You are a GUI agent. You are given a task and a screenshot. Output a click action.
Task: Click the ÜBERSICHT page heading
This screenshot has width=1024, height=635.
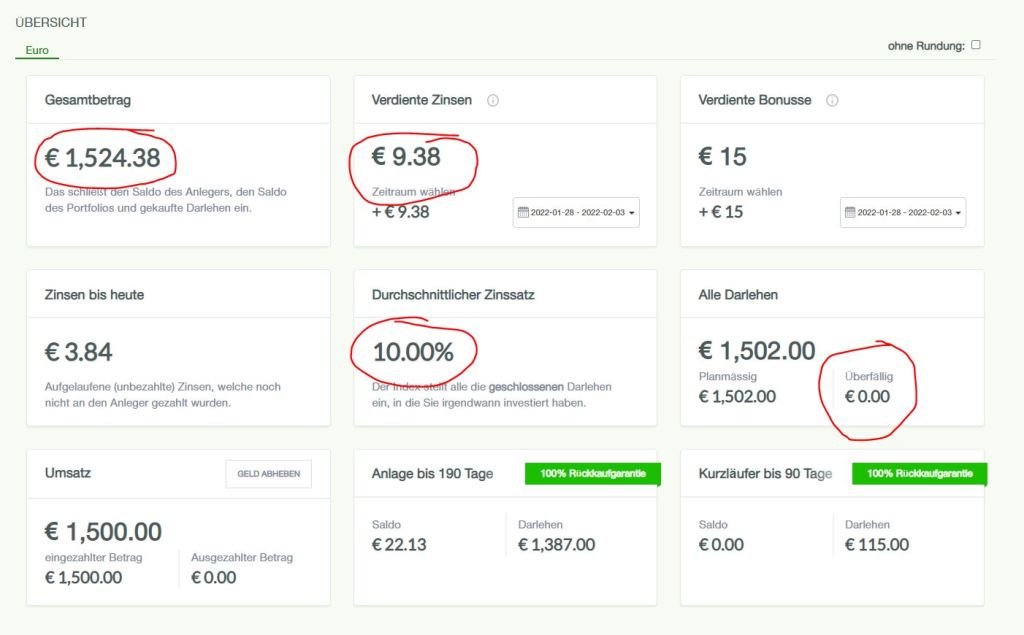click(x=50, y=22)
